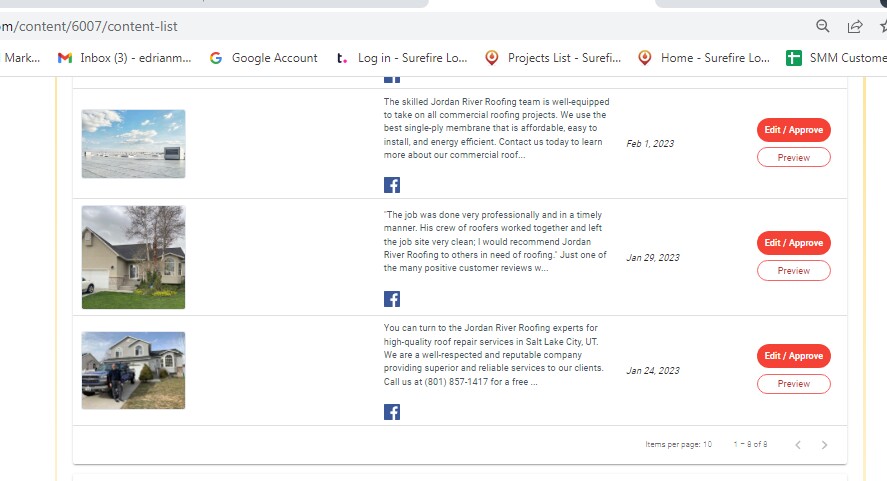887x481 pixels.
Task: Click Facebook icon under Jan 29 post
Action: coord(392,299)
